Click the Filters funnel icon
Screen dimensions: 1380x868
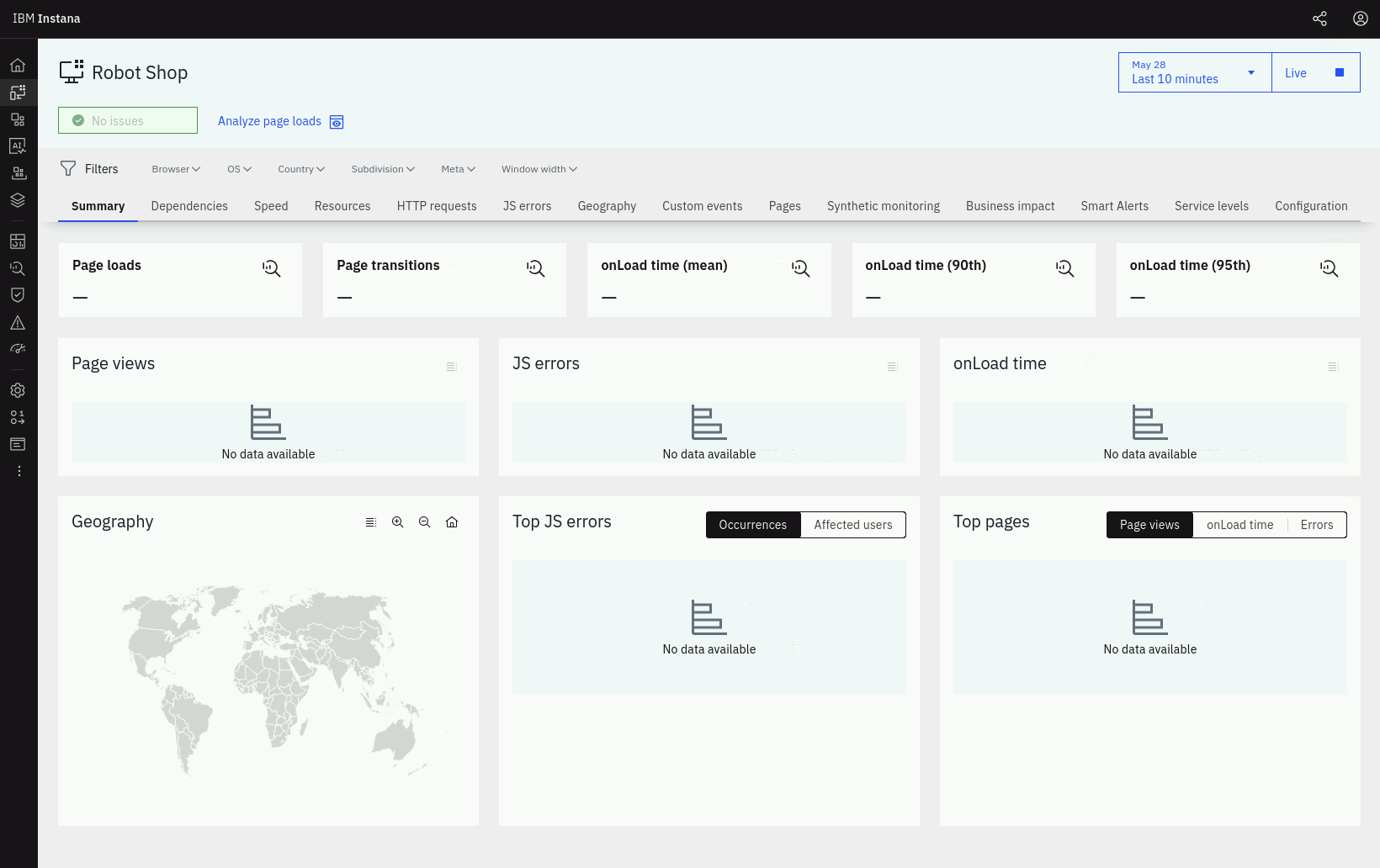[68, 169]
